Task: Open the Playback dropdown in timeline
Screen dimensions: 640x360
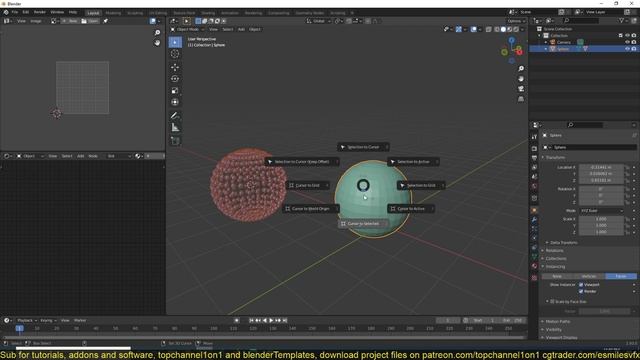Action: click(x=27, y=320)
